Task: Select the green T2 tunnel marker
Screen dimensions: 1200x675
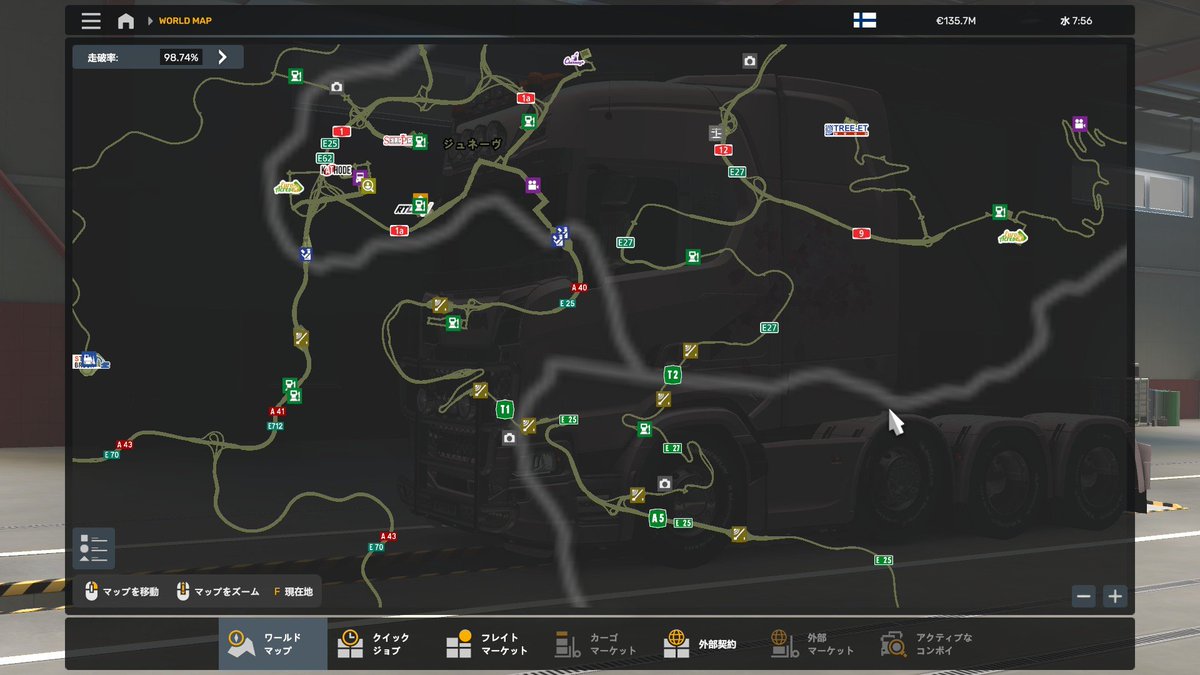Action: [x=673, y=375]
